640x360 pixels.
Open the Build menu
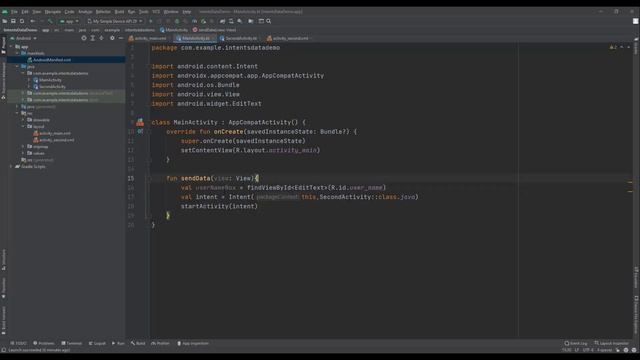119,12
